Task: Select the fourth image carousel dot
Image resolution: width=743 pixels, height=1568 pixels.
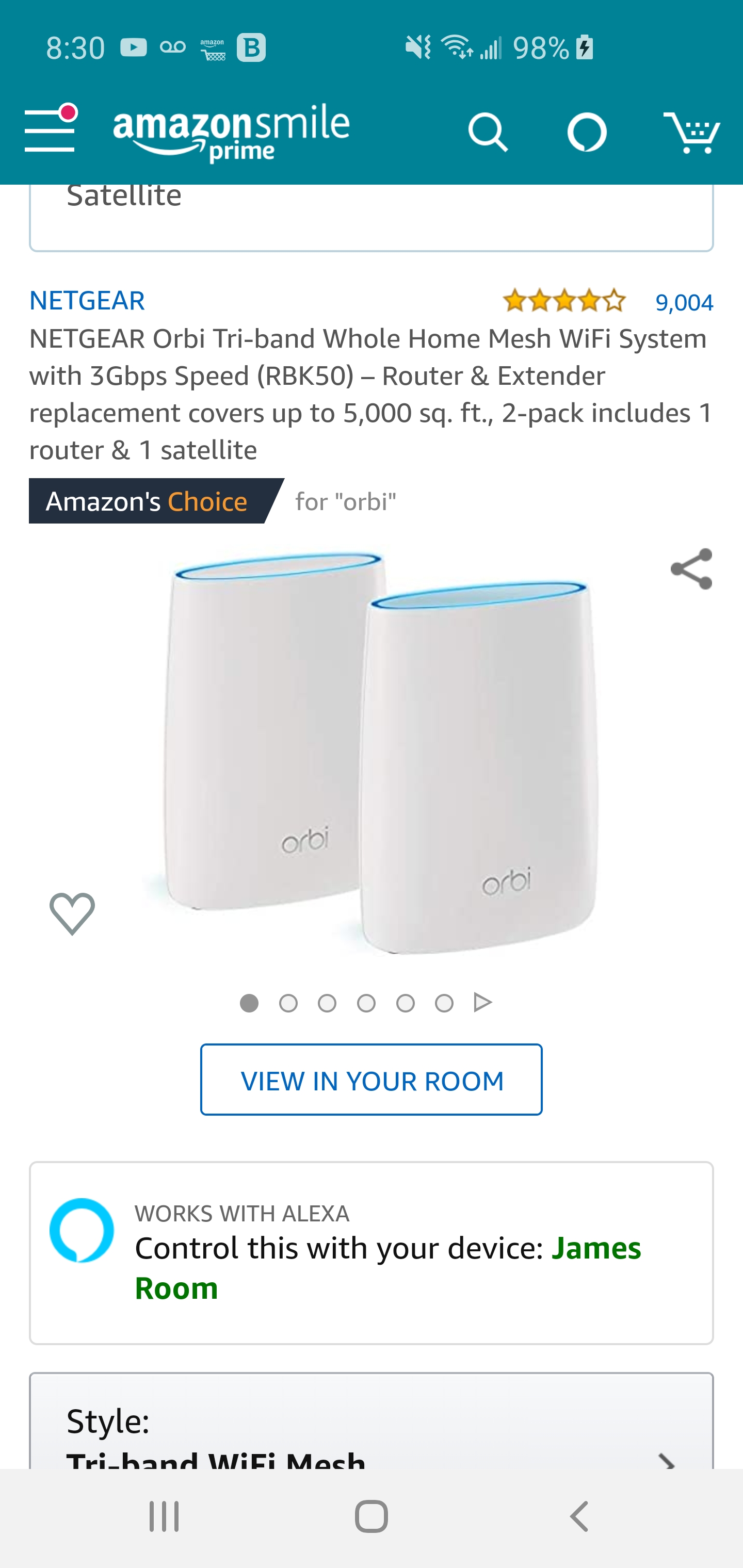Action: (366, 1003)
